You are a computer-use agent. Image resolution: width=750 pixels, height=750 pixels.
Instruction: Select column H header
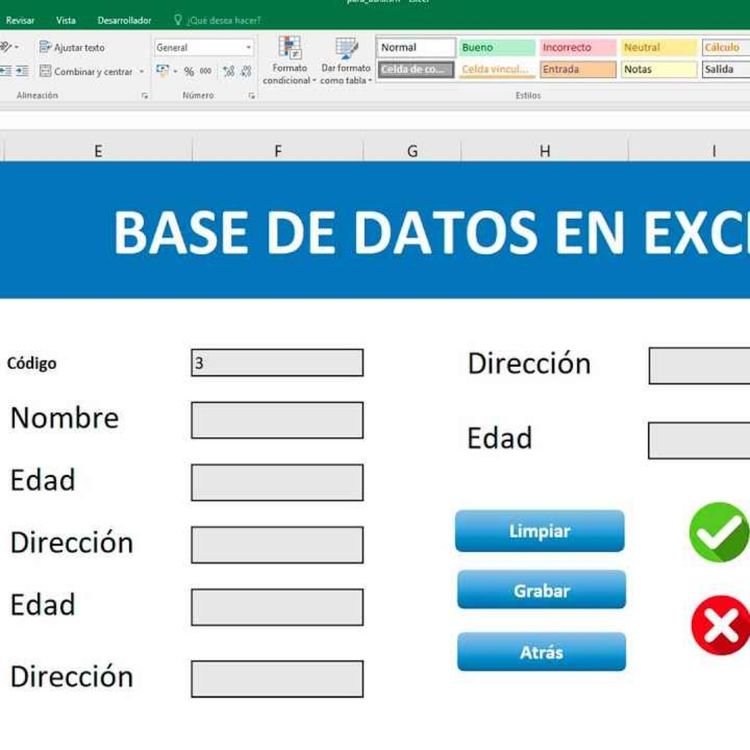tap(545, 151)
